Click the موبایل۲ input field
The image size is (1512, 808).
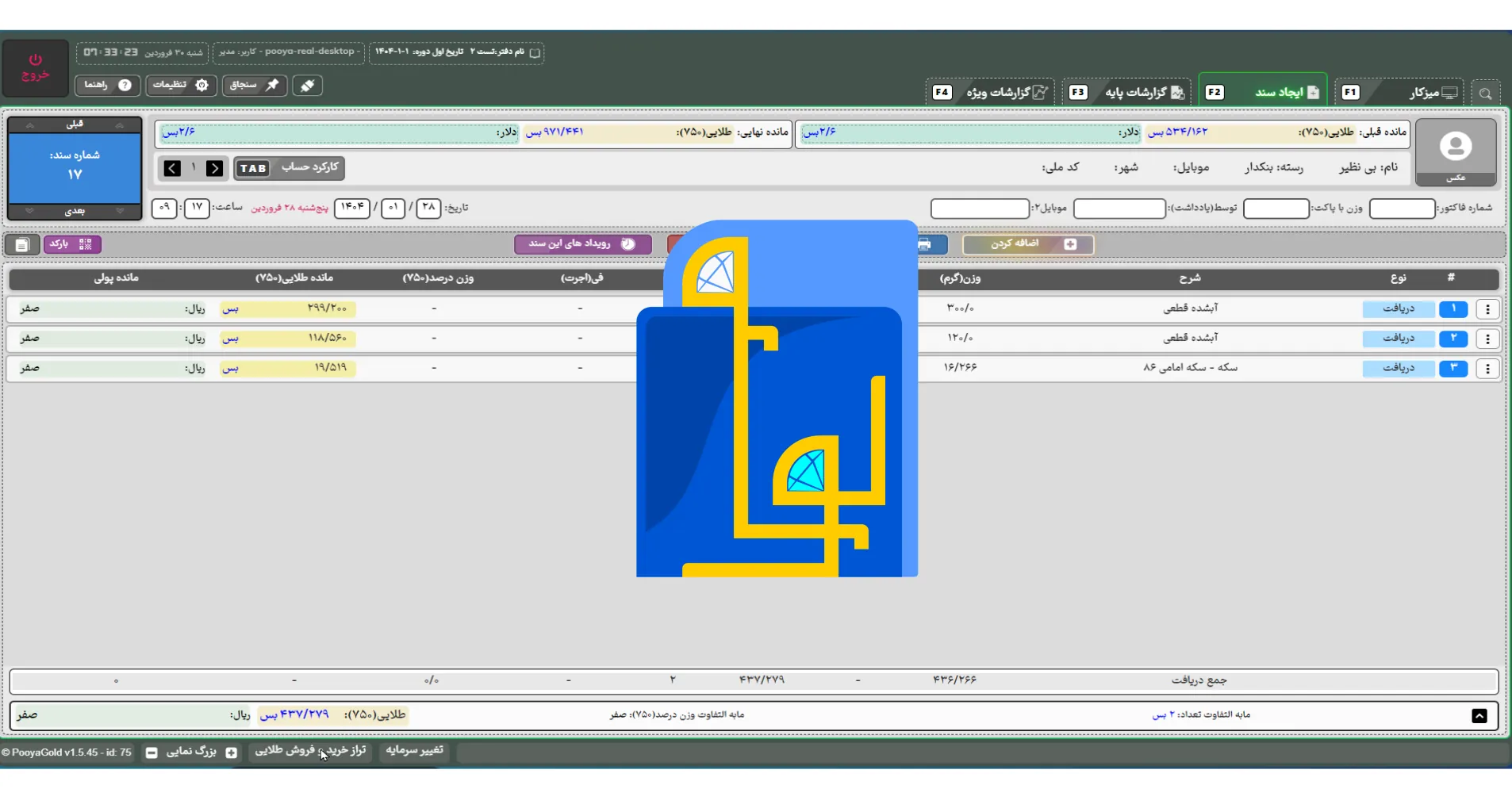pyautogui.click(x=980, y=209)
